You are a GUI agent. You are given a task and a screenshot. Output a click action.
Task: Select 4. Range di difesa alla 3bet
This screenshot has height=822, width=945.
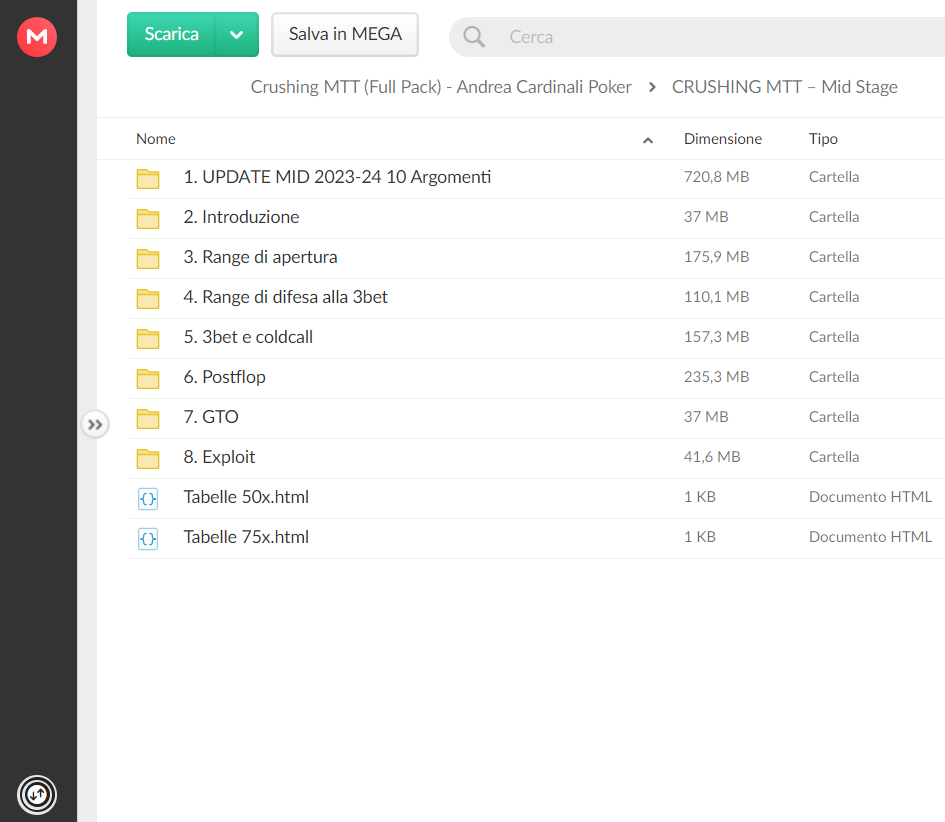pyautogui.click(x=537, y=298)
